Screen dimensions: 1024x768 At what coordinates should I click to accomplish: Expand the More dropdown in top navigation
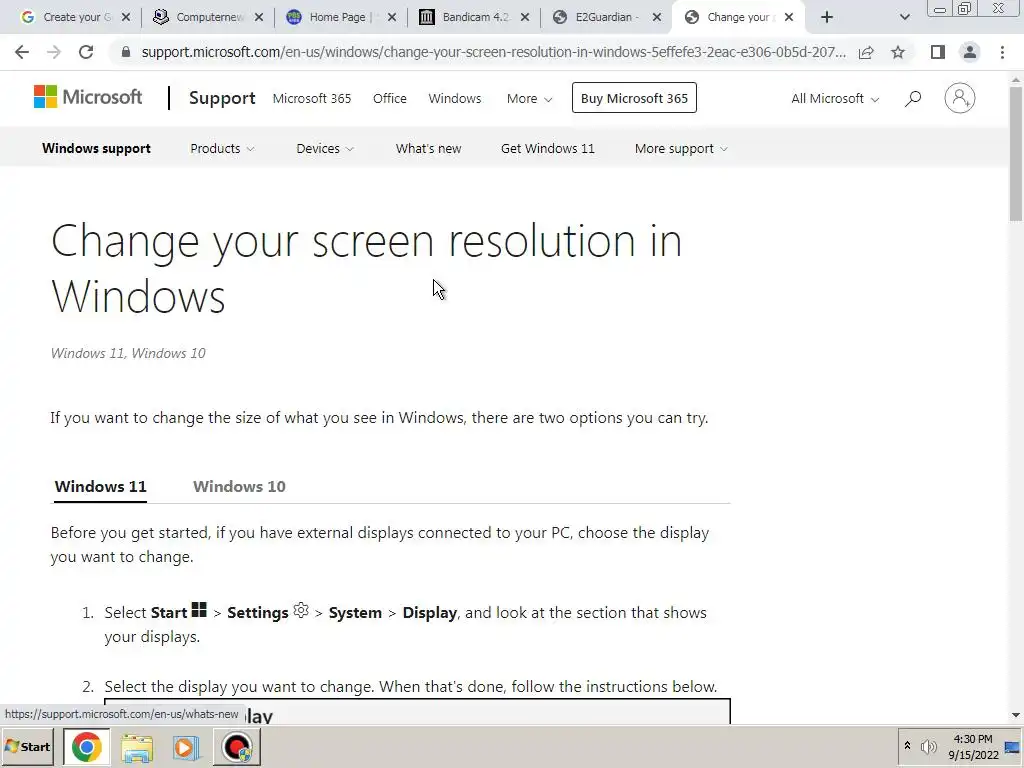[530, 99]
